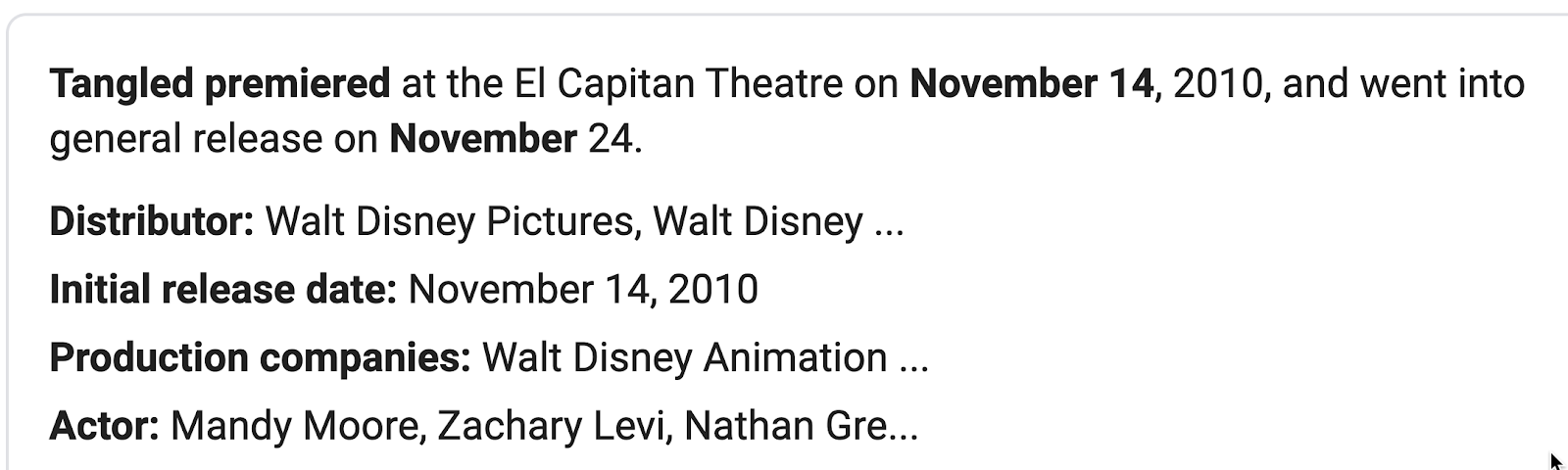Click the truncated "Nathan Gre..." actor name

801,427
